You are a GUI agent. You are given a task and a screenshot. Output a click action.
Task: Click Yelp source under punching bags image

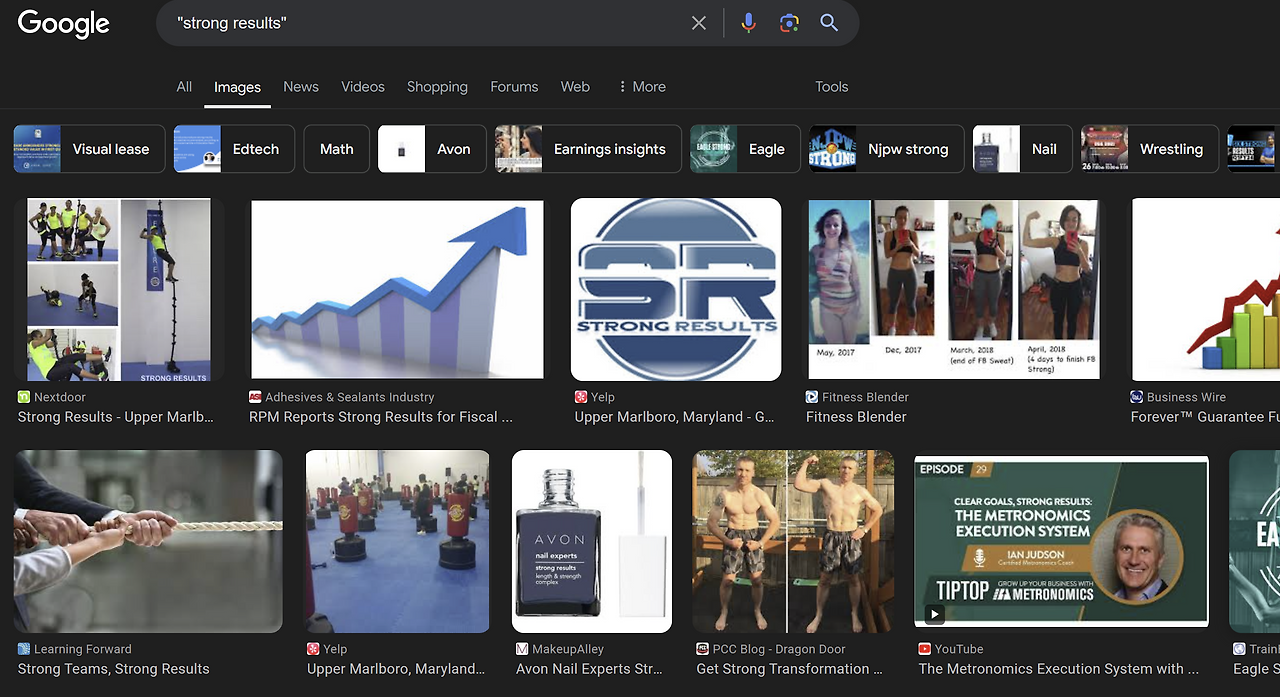pos(335,649)
